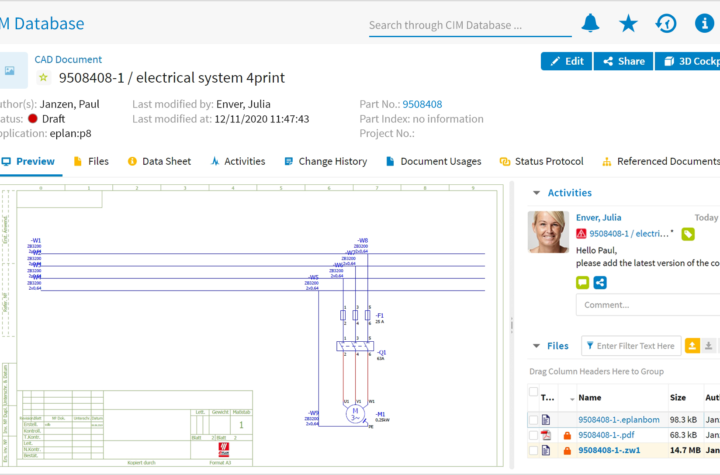
Task: Click the T... type column header
Action: point(547,398)
